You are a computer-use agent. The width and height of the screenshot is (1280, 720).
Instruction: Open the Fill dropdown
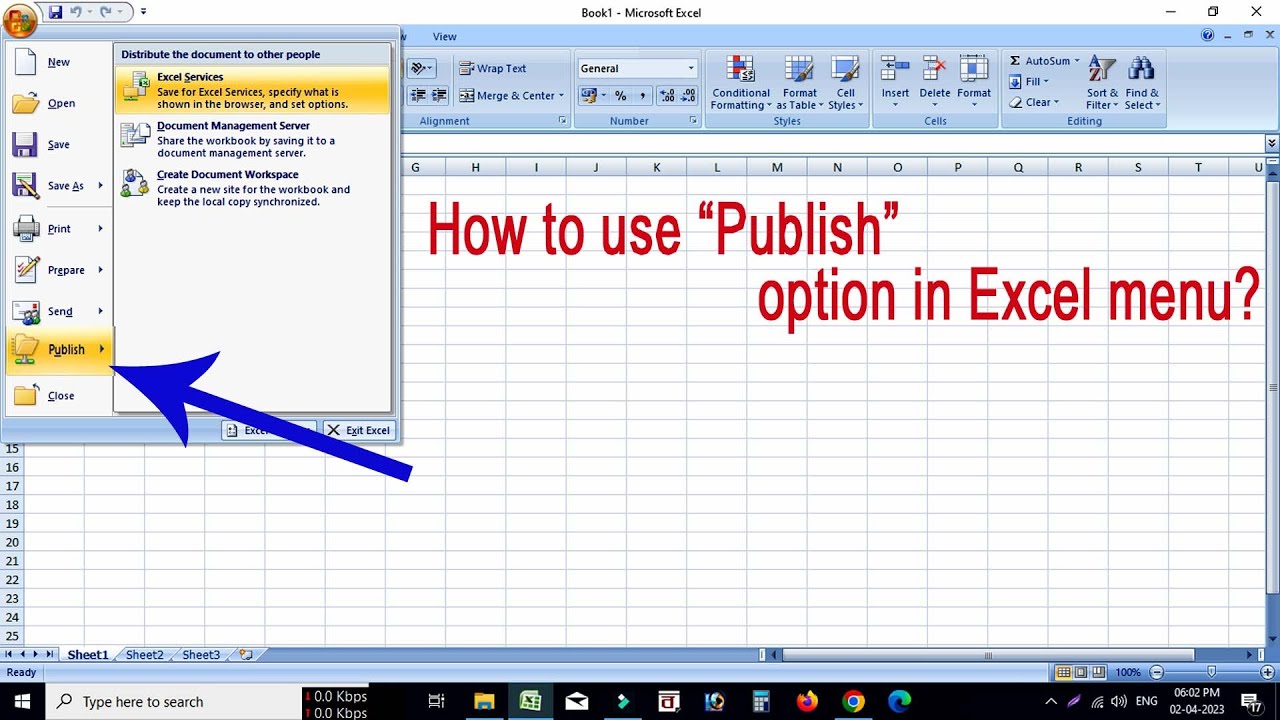click(1029, 82)
